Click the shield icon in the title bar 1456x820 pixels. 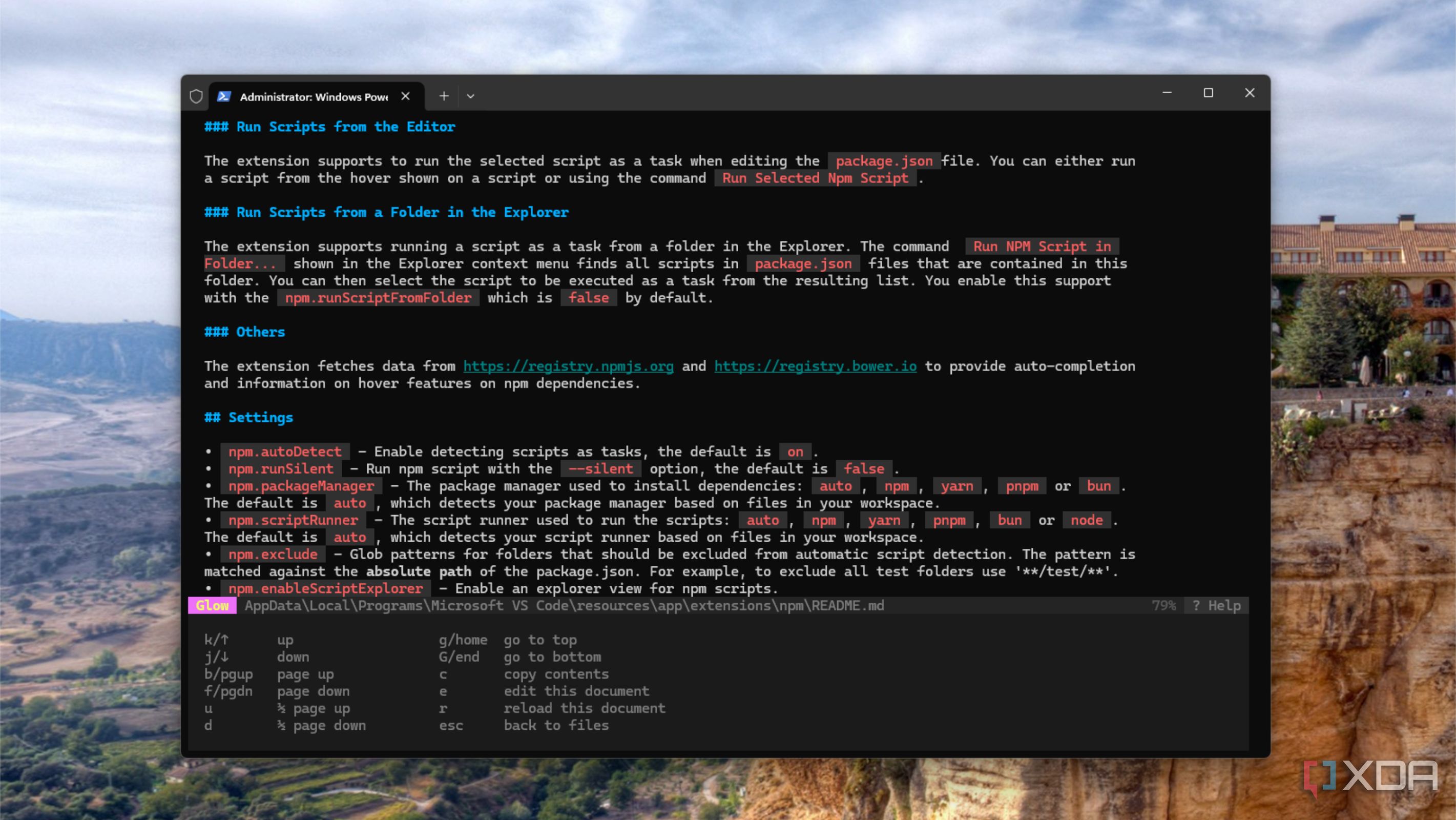point(196,96)
